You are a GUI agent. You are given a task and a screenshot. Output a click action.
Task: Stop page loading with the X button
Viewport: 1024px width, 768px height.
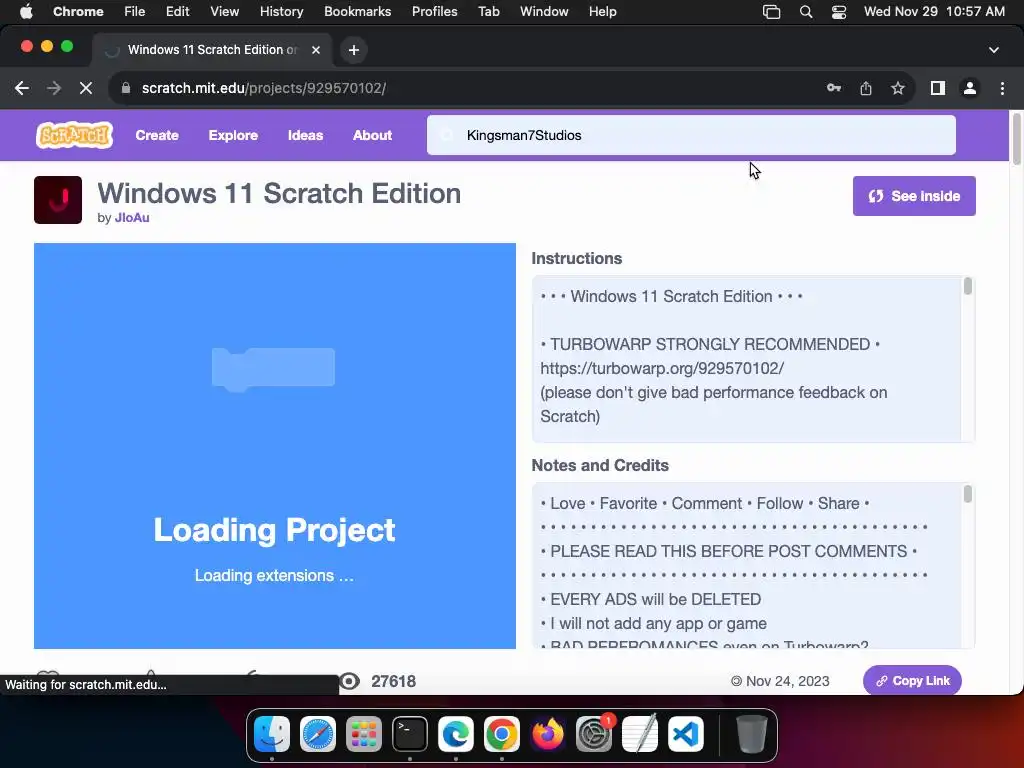[86, 88]
